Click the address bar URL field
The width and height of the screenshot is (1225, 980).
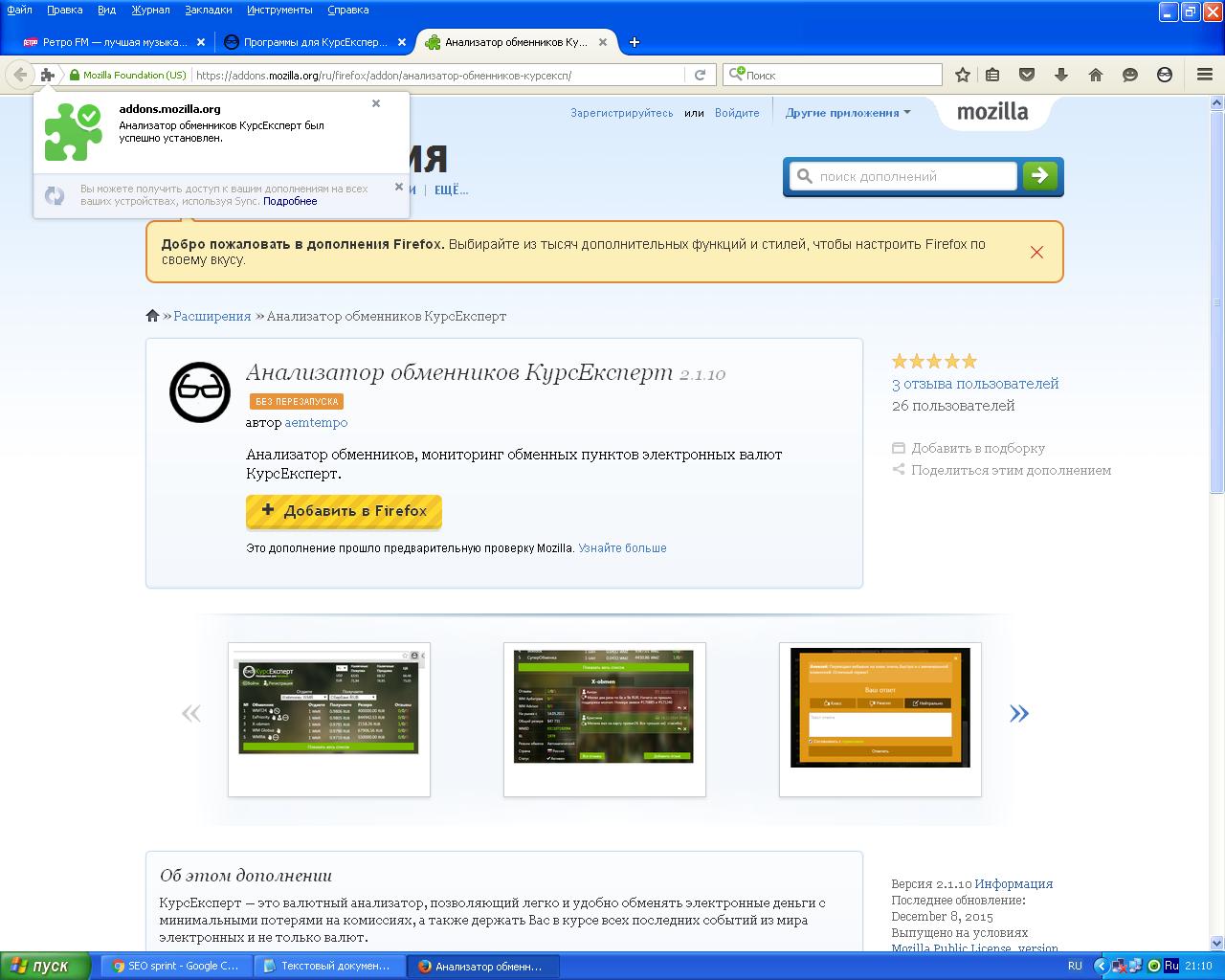438,75
